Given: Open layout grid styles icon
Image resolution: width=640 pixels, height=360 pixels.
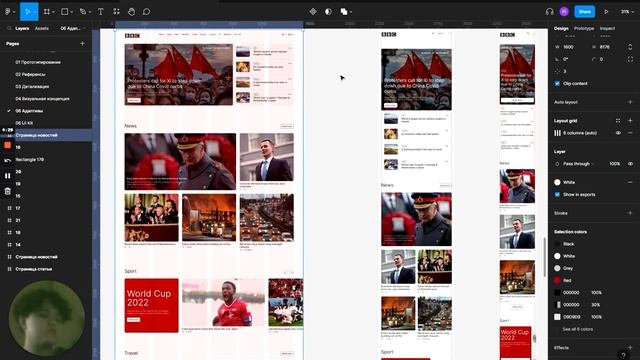Looking at the screenshot, I should coord(618,120).
